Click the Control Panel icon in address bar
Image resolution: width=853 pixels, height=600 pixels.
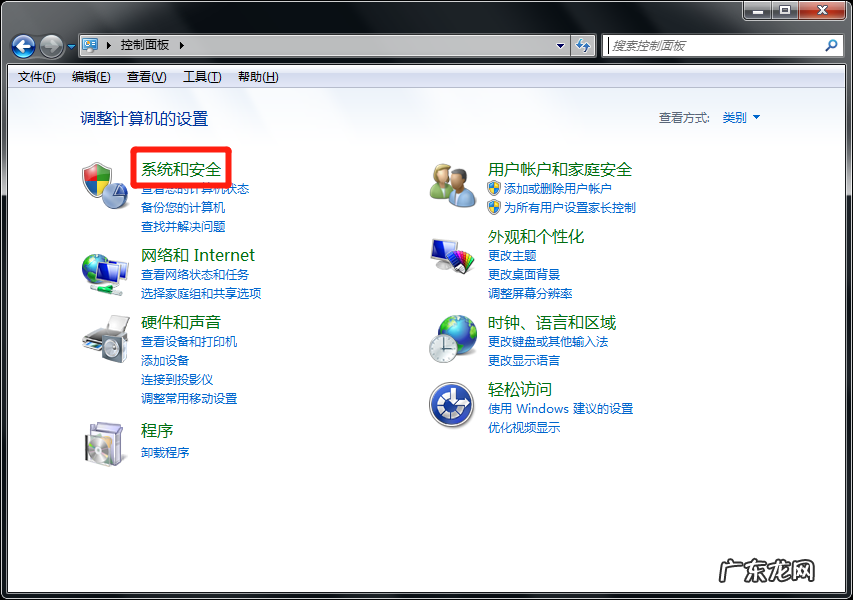pyautogui.click(x=90, y=45)
